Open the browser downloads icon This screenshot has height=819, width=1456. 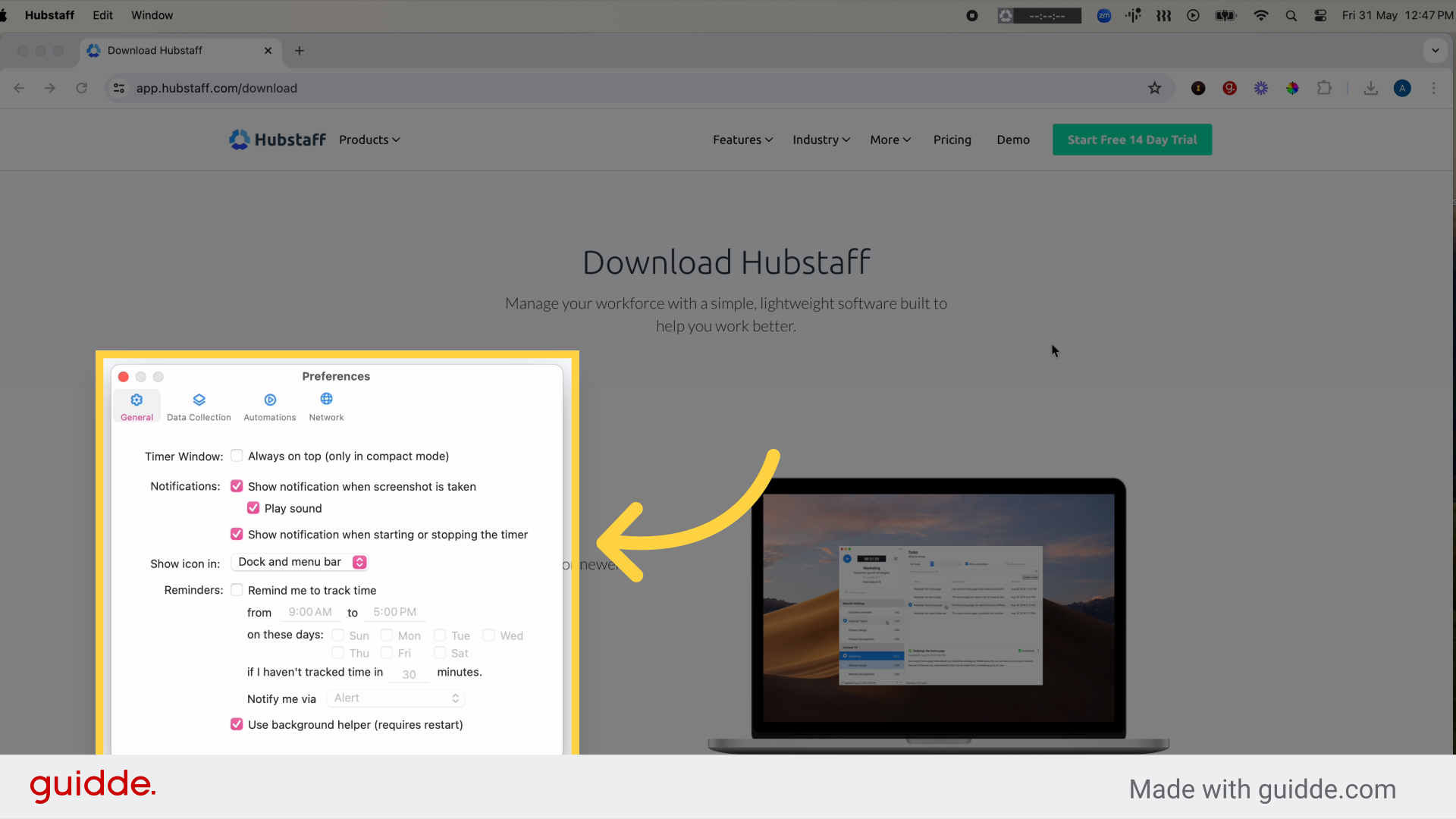[x=1370, y=89]
